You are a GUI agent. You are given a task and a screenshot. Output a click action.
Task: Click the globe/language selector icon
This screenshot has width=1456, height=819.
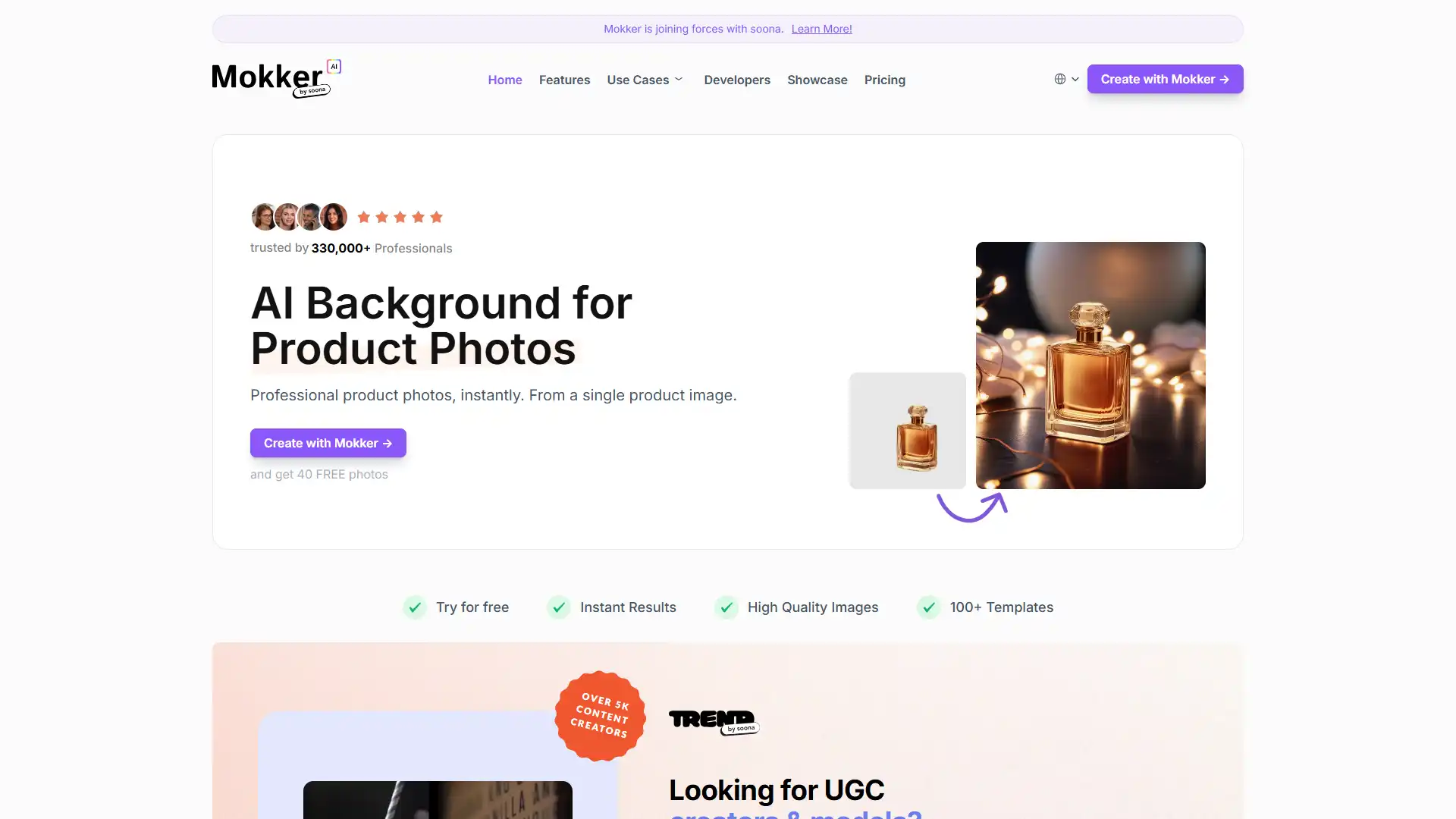pyautogui.click(x=1060, y=79)
